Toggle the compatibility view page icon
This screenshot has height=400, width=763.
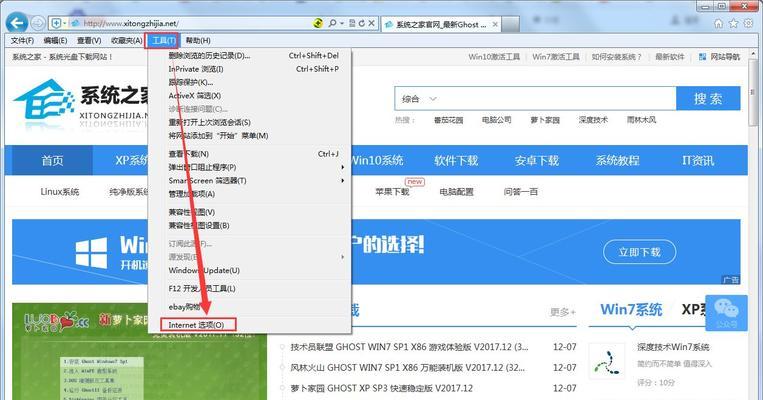point(352,23)
